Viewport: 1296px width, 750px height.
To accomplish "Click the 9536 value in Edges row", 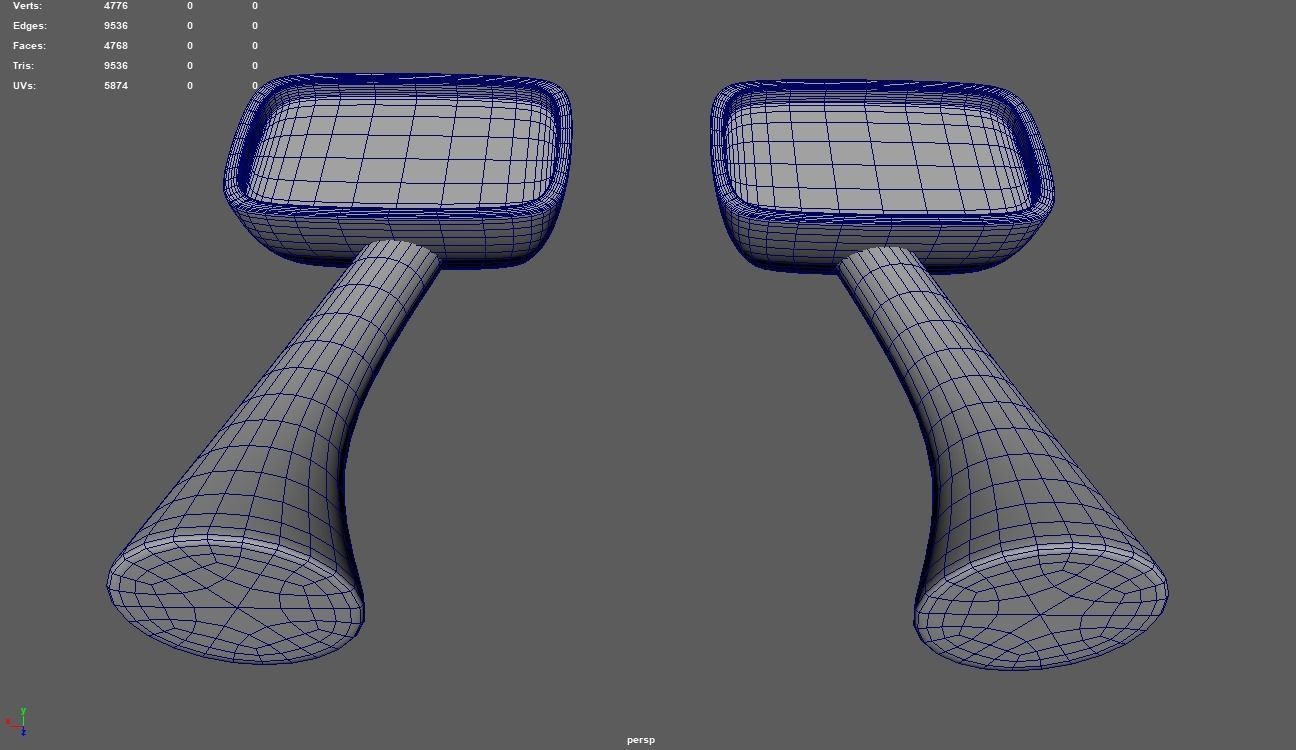I will [116, 26].
